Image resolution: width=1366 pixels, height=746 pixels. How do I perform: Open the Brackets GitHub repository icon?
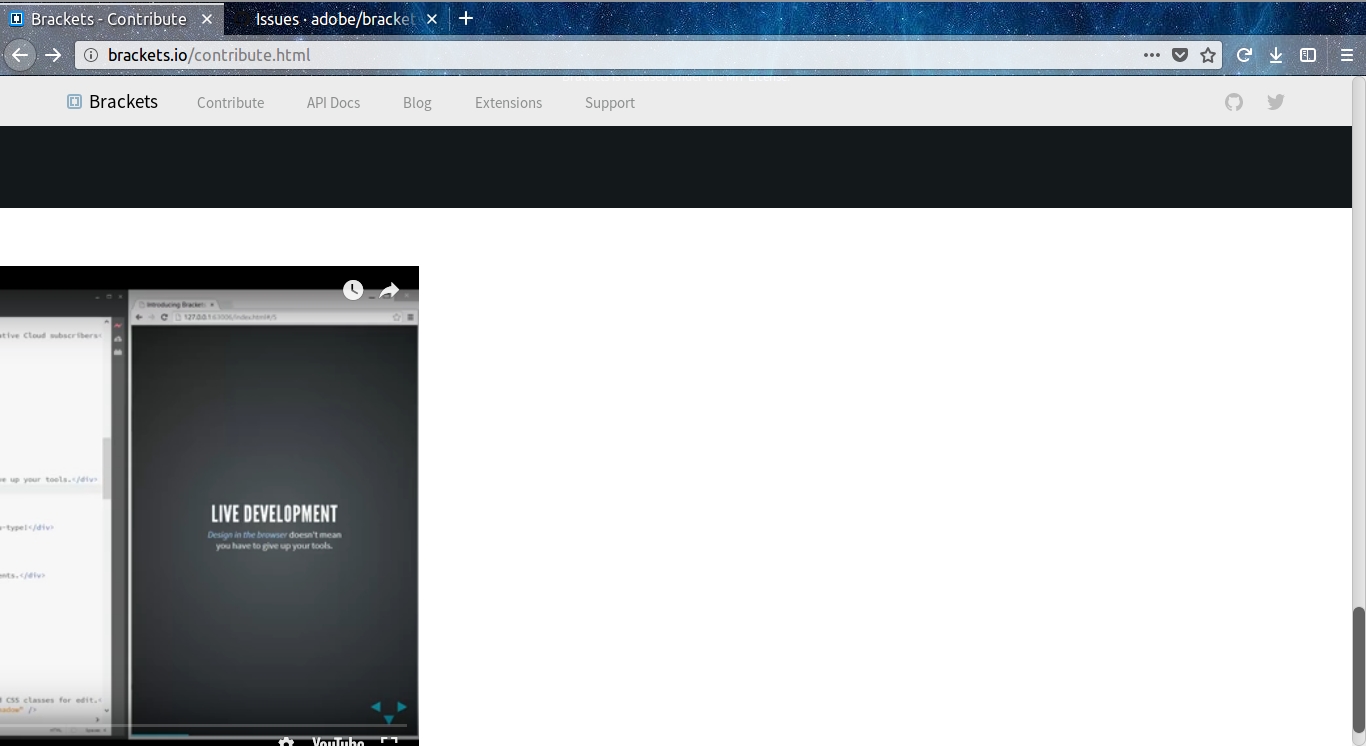[x=1234, y=102]
